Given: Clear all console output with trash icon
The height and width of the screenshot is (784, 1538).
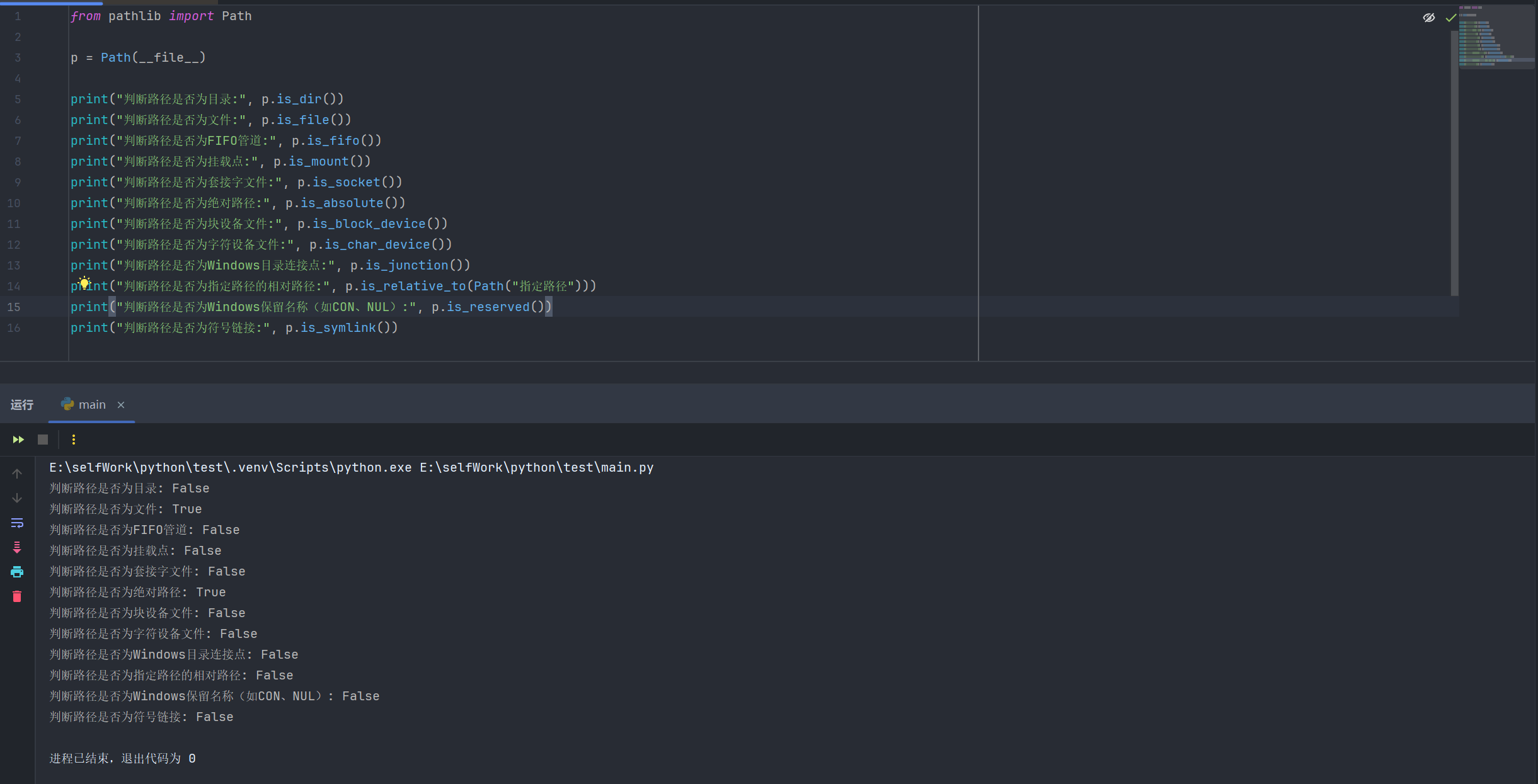Looking at the screenshot, I should pyautogui.click(x=17, y=596).
